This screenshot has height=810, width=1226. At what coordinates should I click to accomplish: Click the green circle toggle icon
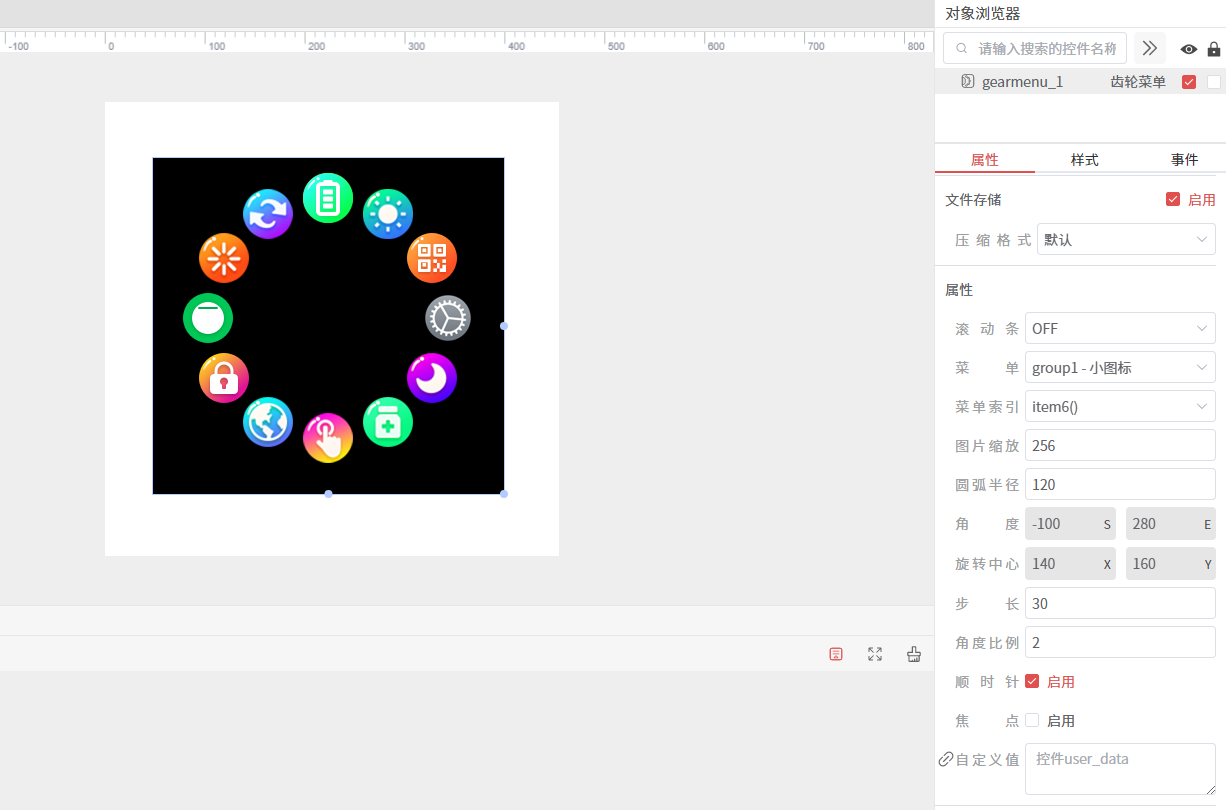208,318
